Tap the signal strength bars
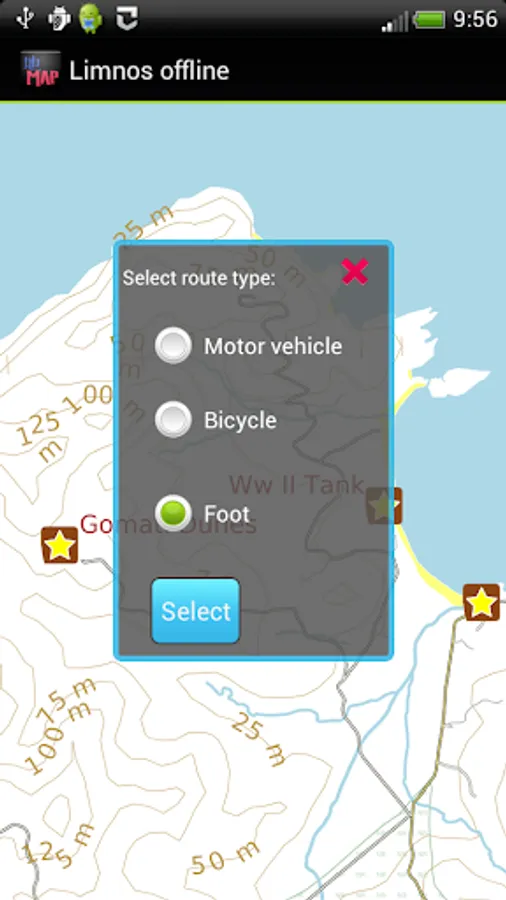Viewport: 506px width, 900px height. 395,21
